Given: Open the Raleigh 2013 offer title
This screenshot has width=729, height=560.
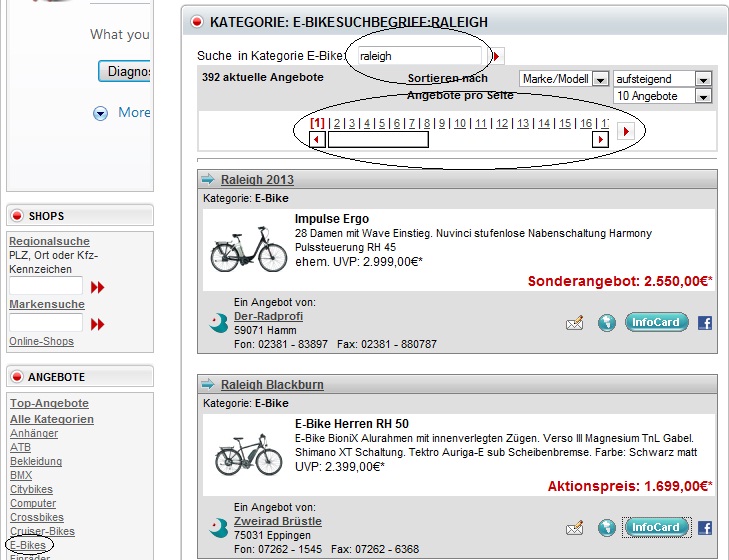Looking at the screenshot, I should [x=257, y=180].
